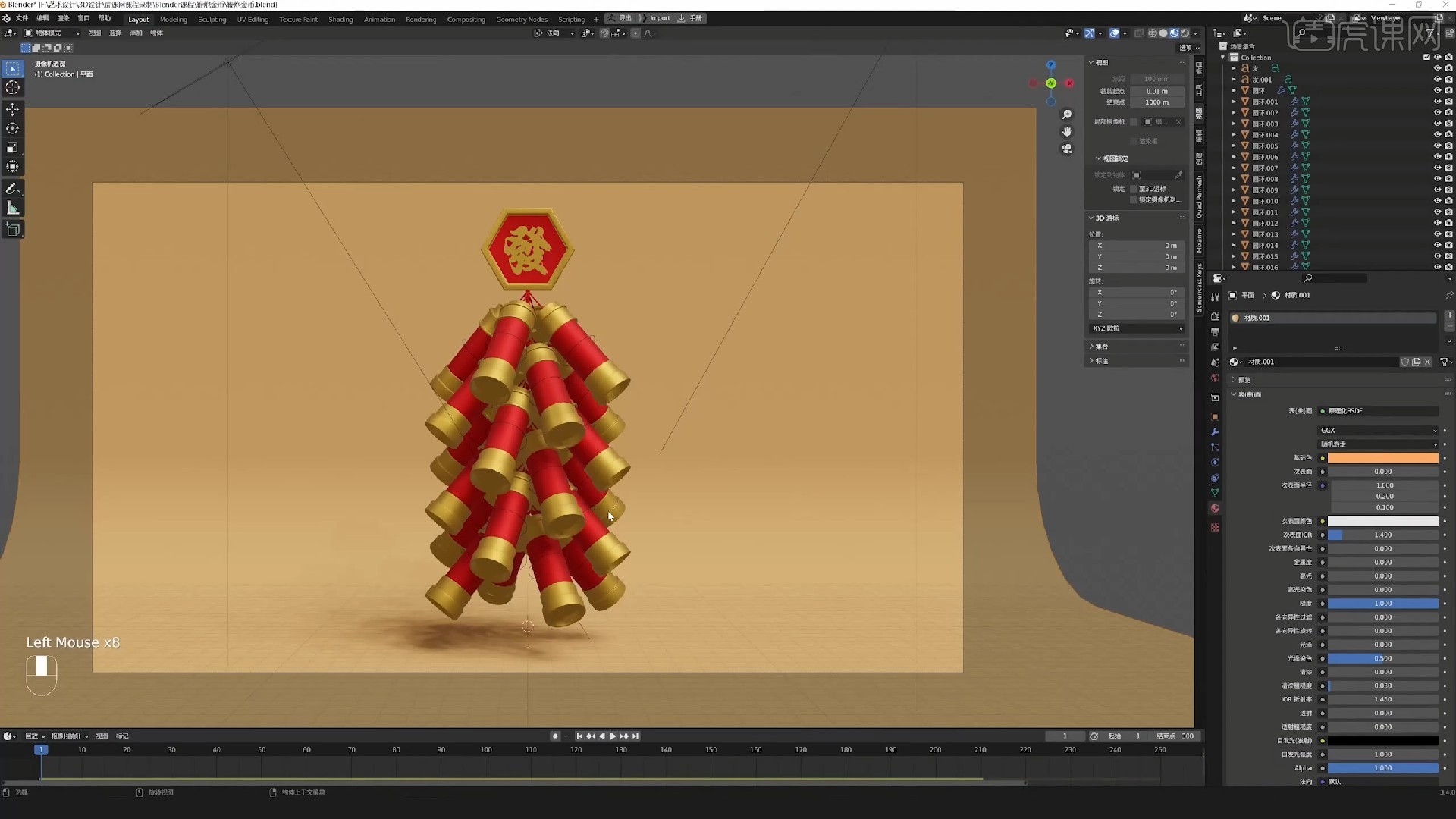The width and height of the screenshot is (1456, 819).
Task: Toggle the lock to 3D cursor checkbox
Action: click(x=1134, y=189)
